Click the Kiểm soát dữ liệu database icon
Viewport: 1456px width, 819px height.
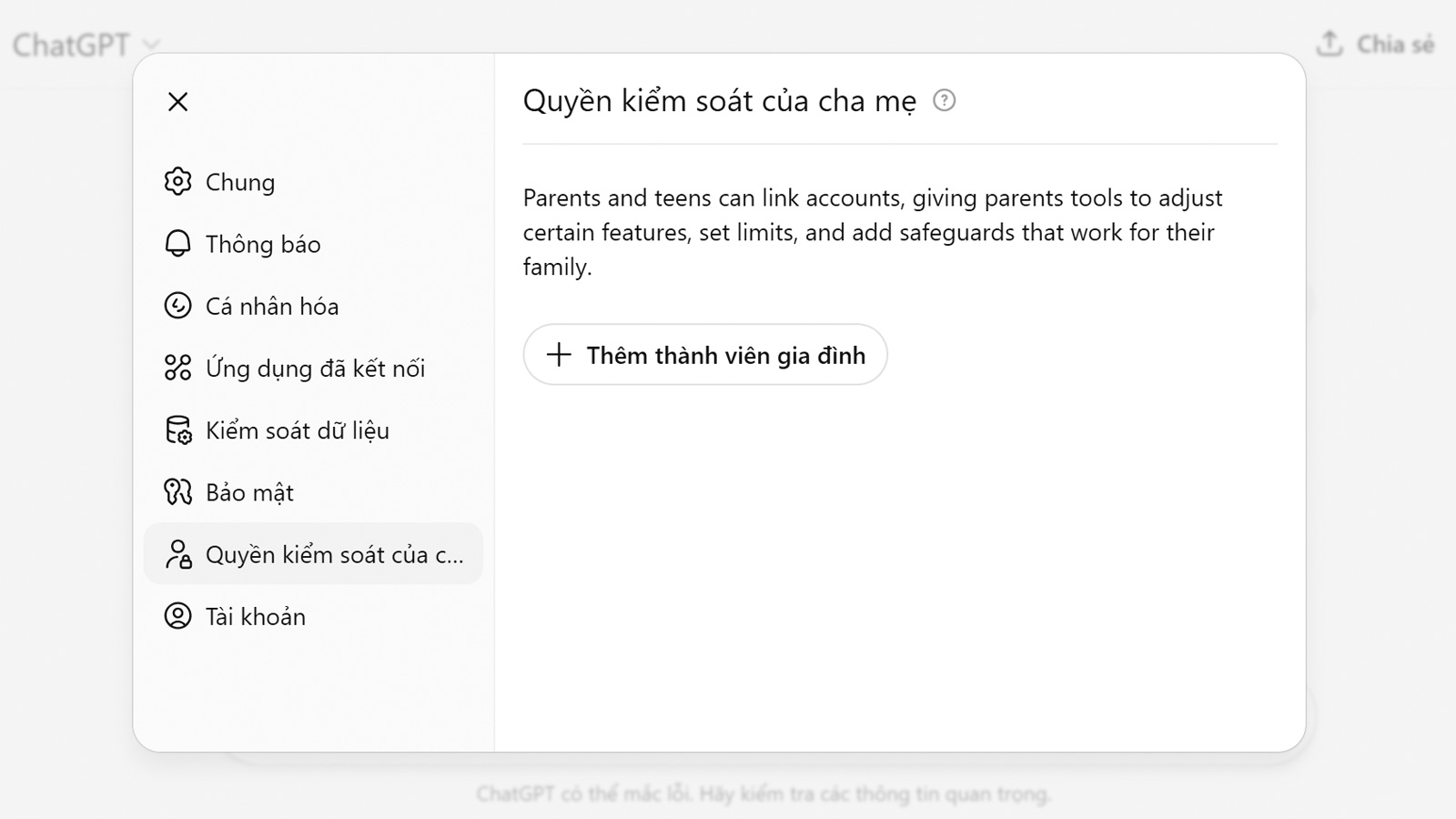[x=177, y=430]
